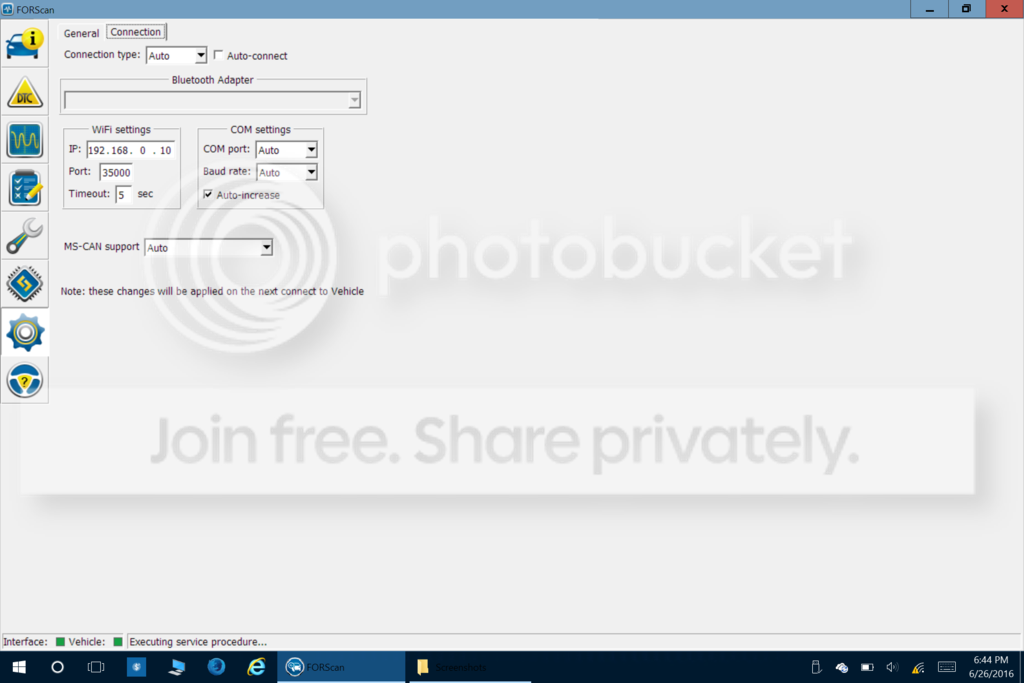This screenshot has height=683, width=1024.
Task: Open the oscilloscope dashboard section
Action: 25,140
